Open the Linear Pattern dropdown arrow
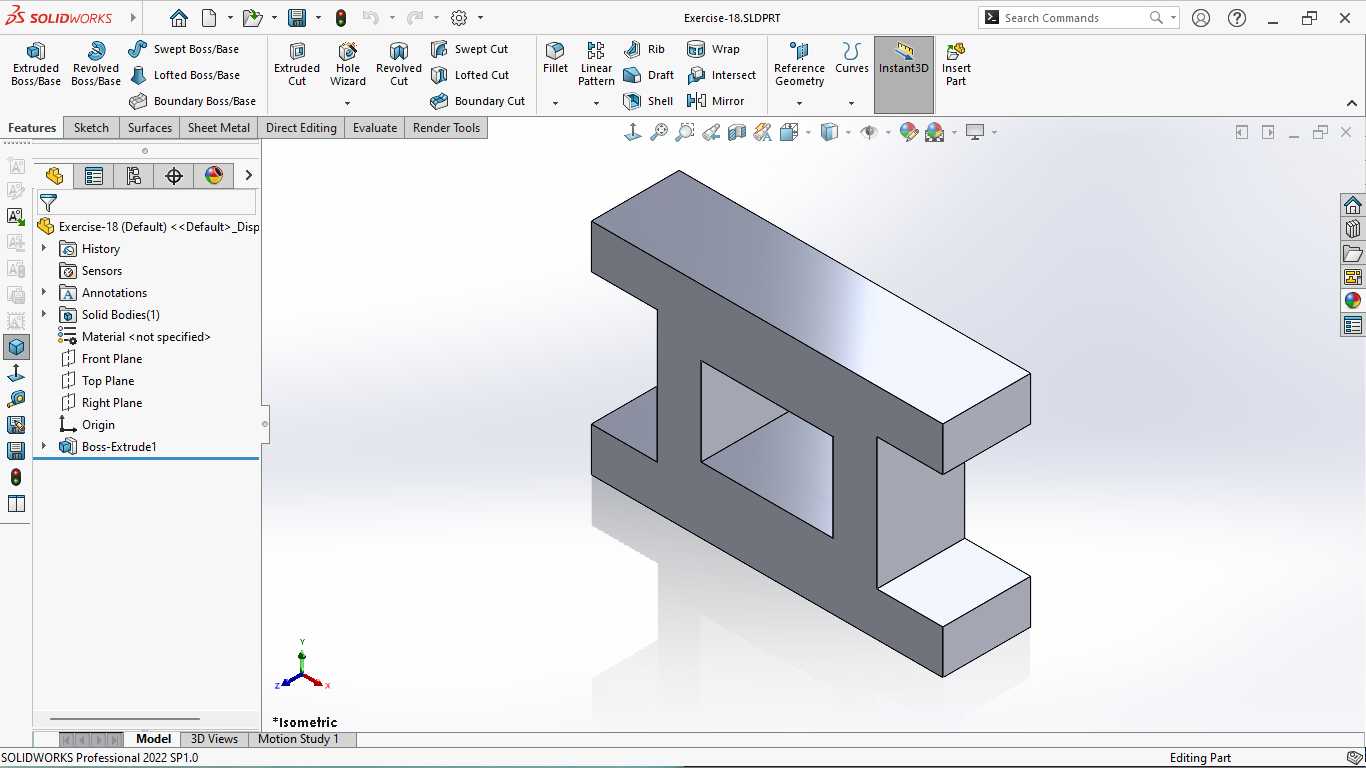Image resolution: width=1366 pixels, height=768 pixels. (596, 103)
